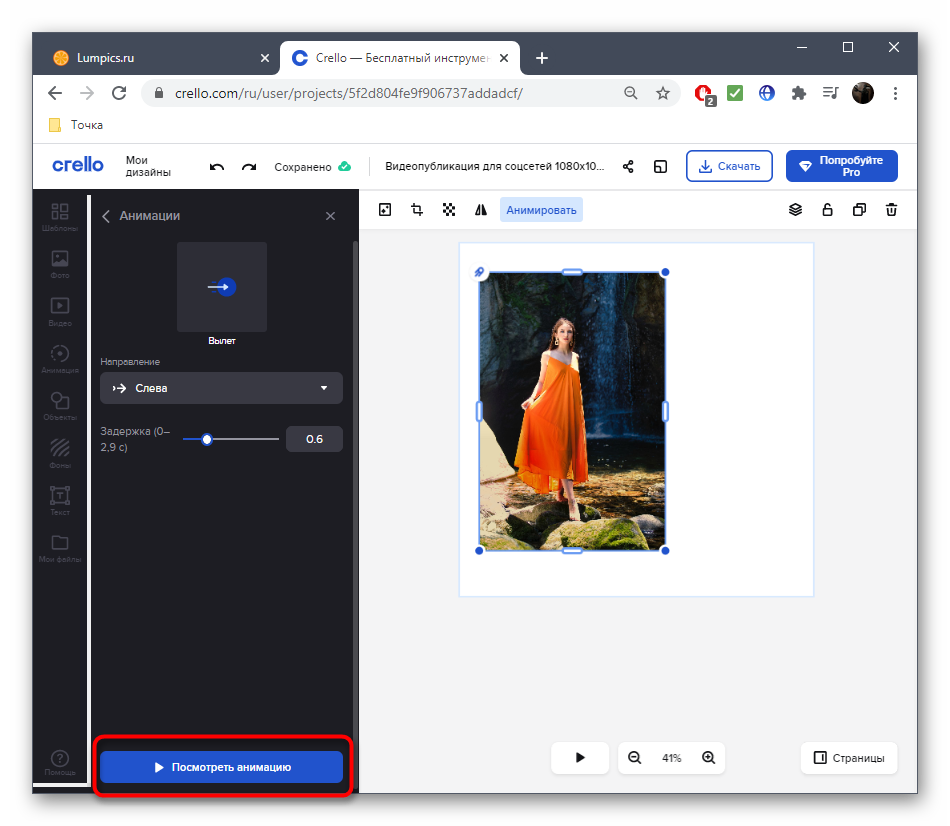This screenshot has width=950, height=826.
Task: Undo the last action
Action: pyautogui.click(x=217, y=167)
